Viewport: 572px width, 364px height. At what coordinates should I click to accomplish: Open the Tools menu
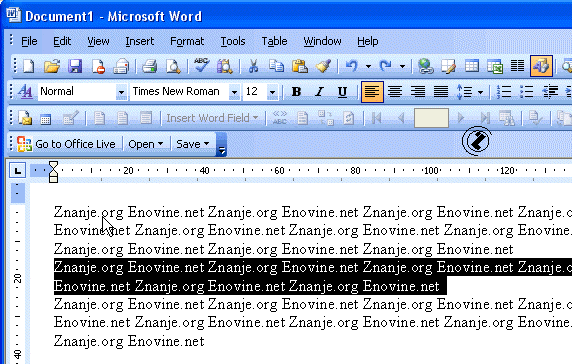pyautogui.click(x=233, y=41)
